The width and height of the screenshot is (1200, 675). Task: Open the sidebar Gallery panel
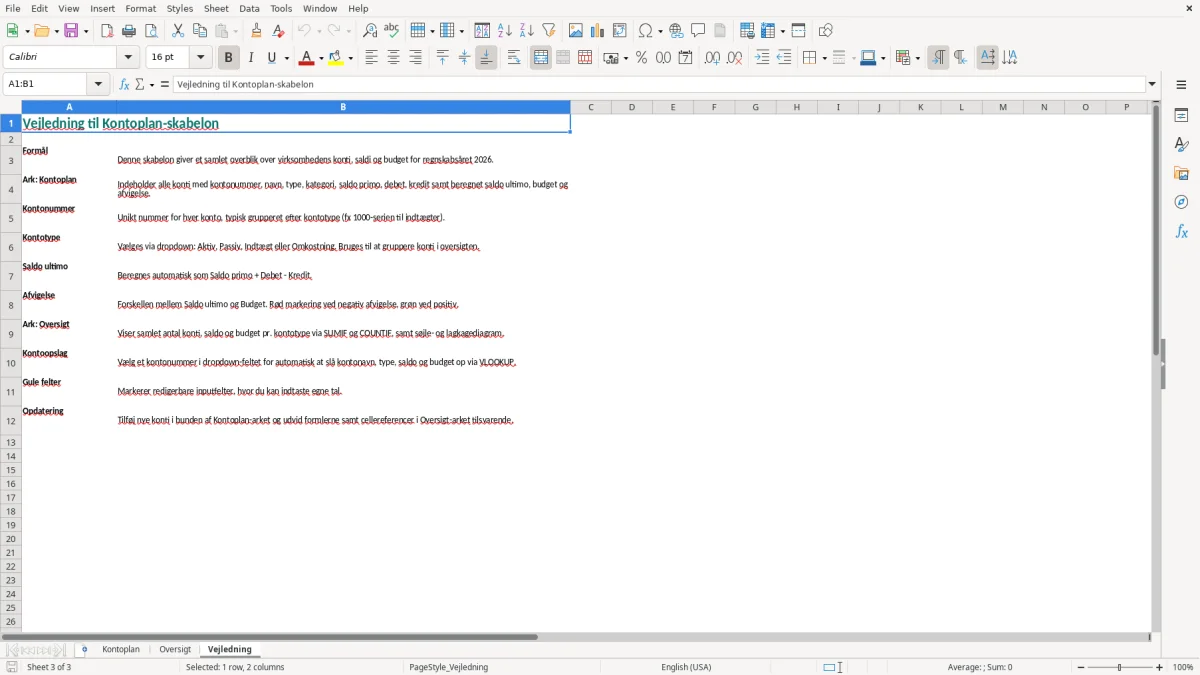click(1181, 173)
